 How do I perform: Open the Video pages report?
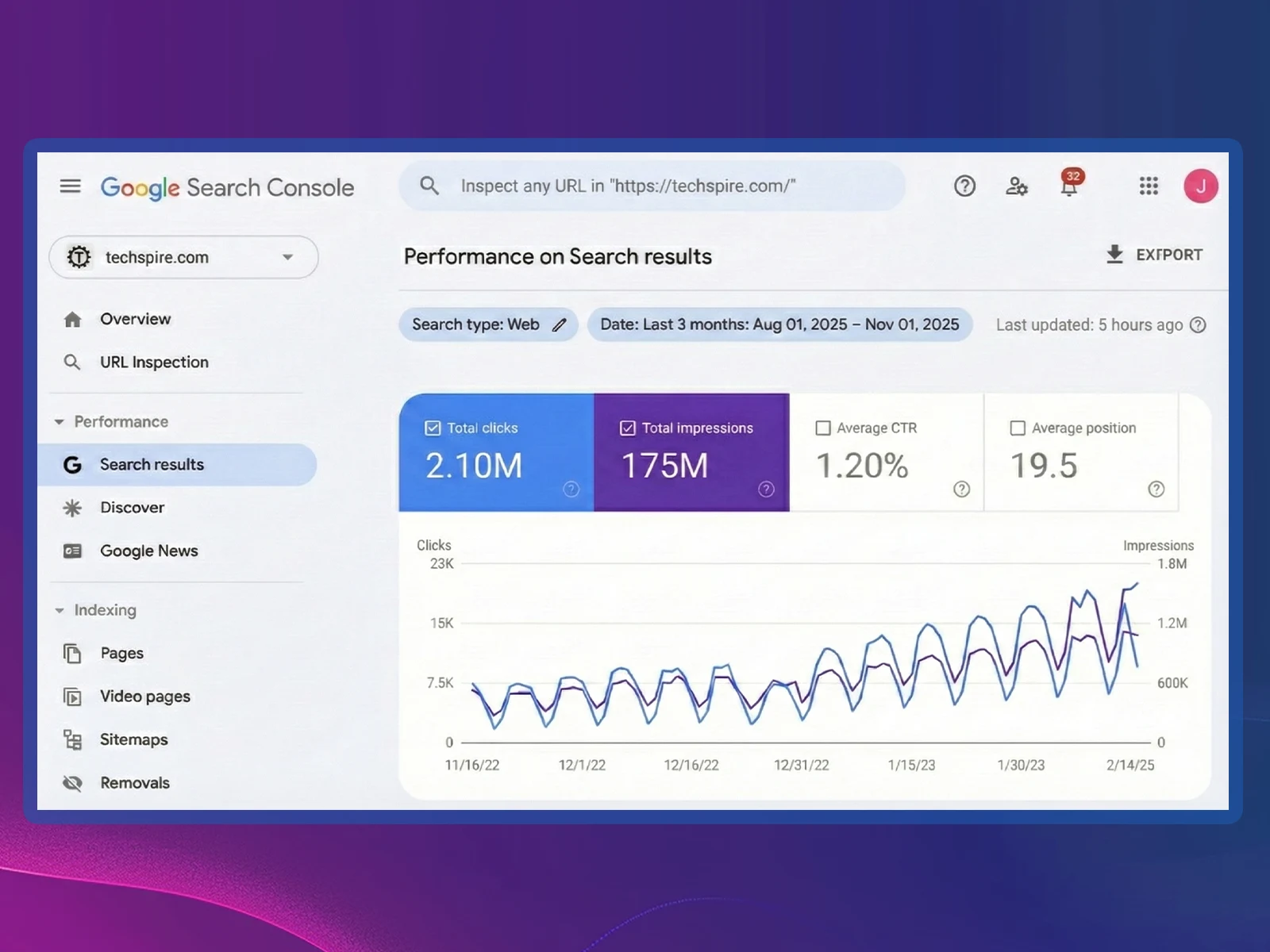point(145,696)
